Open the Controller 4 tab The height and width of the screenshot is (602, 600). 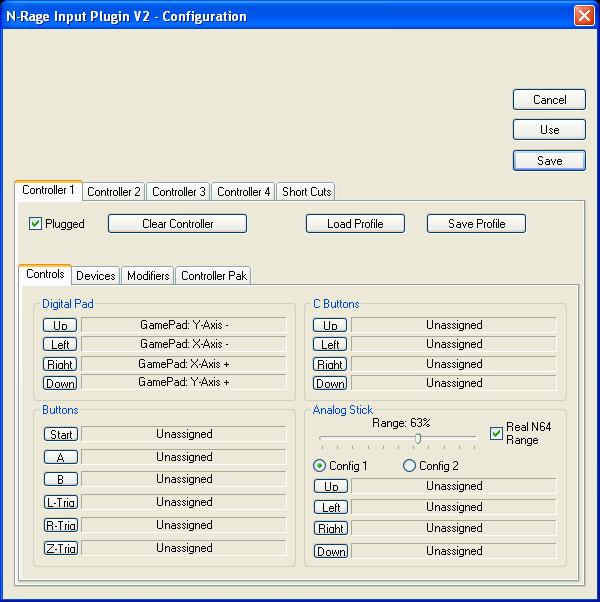[243, 191]
